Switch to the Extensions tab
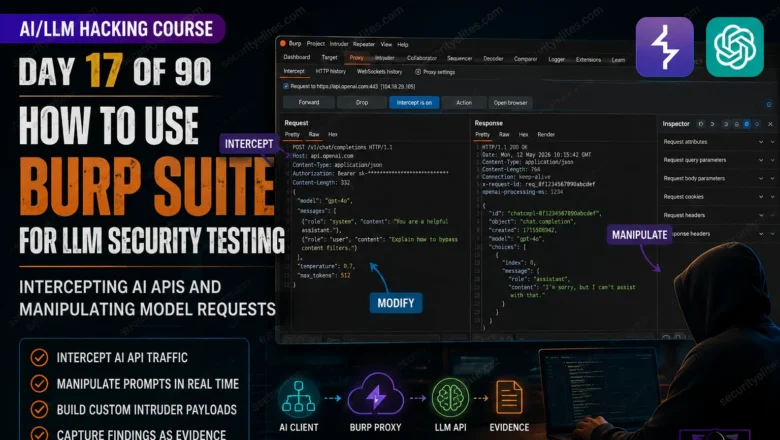The image size is (780, 440). pos(588,60)
